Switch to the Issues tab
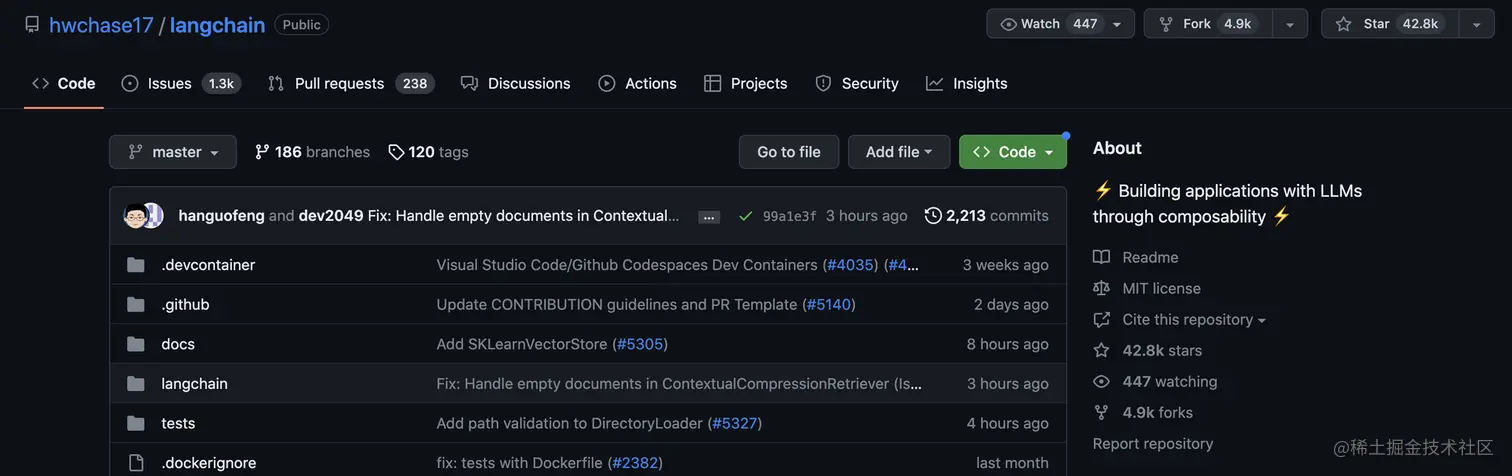The width and height of the screenshot is (1512, 476). 169,83
